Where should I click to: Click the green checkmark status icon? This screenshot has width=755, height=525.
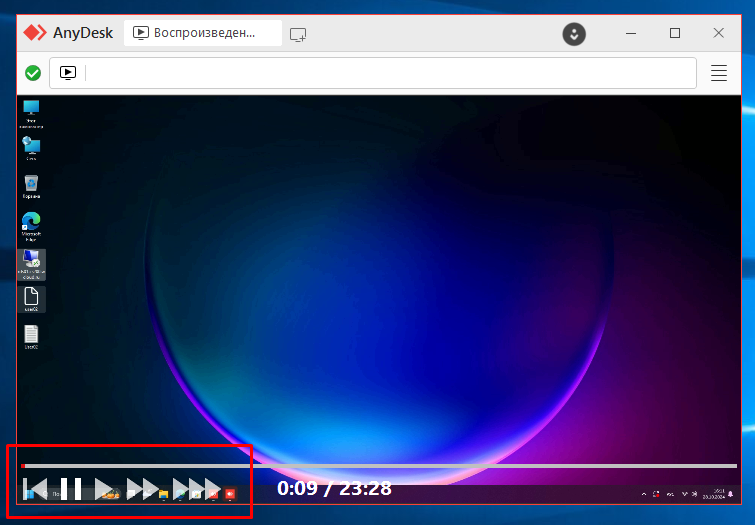(x=33, y=73)
